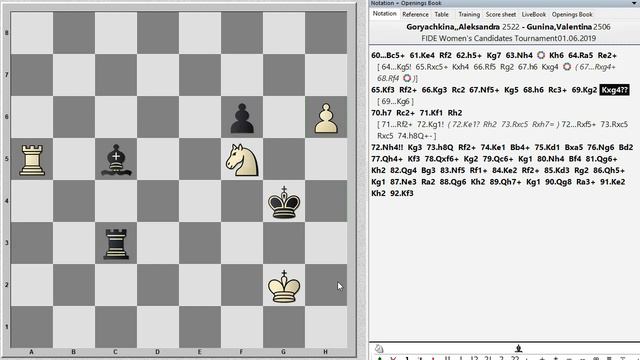640x360 pixels.
Task: Go to move 89.Qh7+
Action: click(505, 182)
